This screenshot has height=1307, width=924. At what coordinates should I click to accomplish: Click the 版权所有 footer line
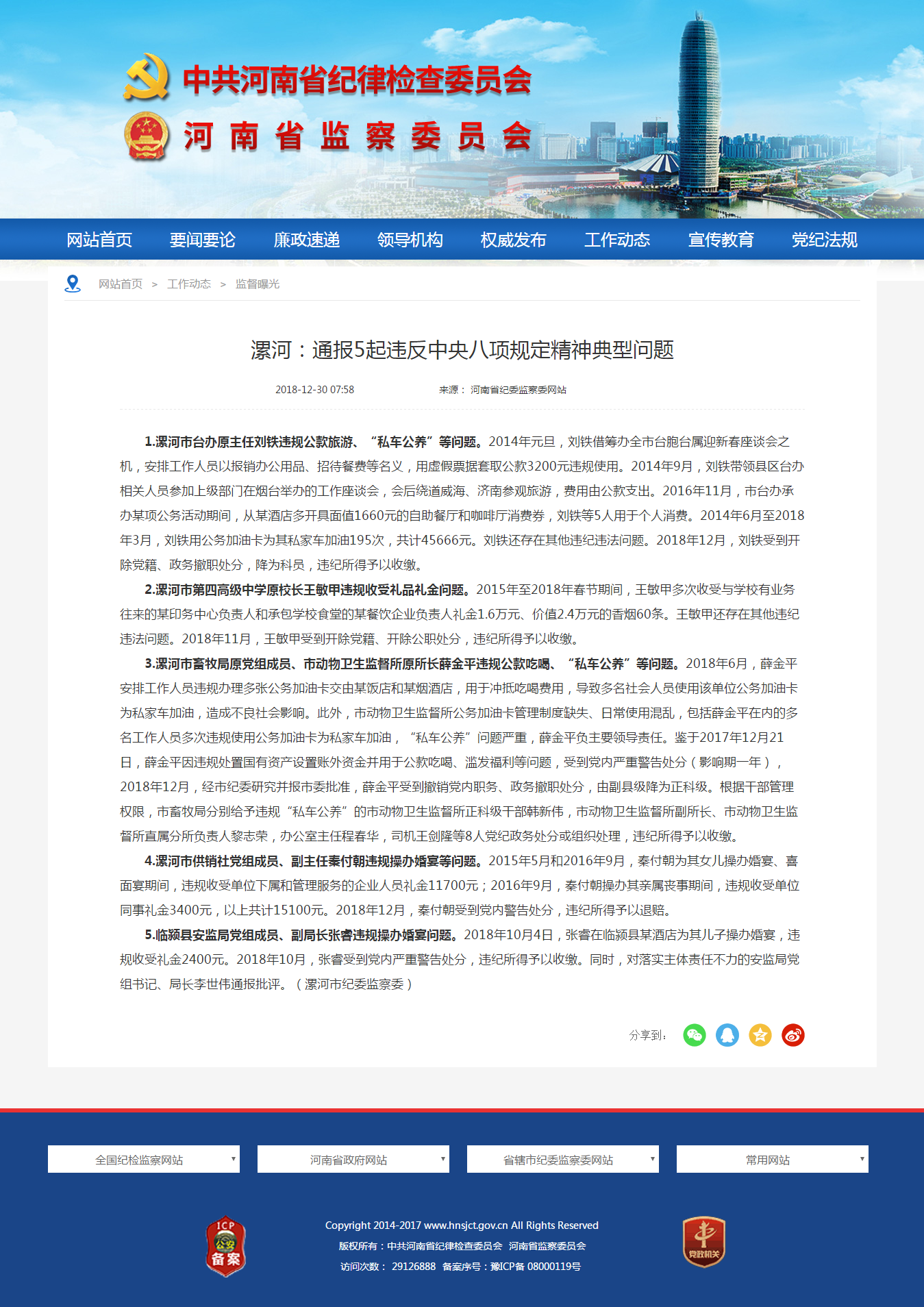click(462, 1245)
